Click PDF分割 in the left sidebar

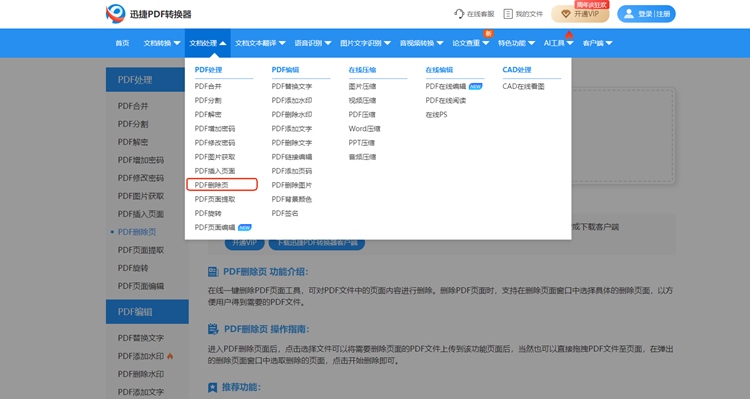(x=133, y=124)
